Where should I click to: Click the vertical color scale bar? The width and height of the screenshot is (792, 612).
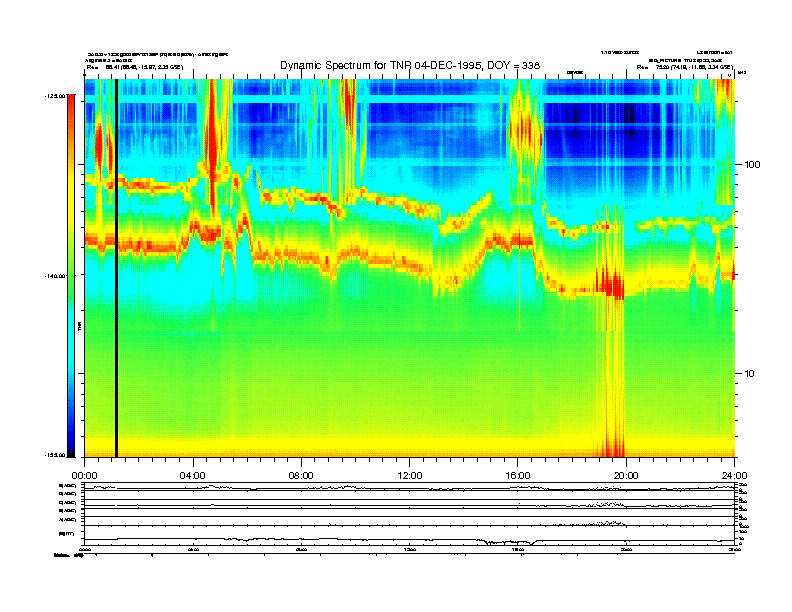(x=71, y=275)
